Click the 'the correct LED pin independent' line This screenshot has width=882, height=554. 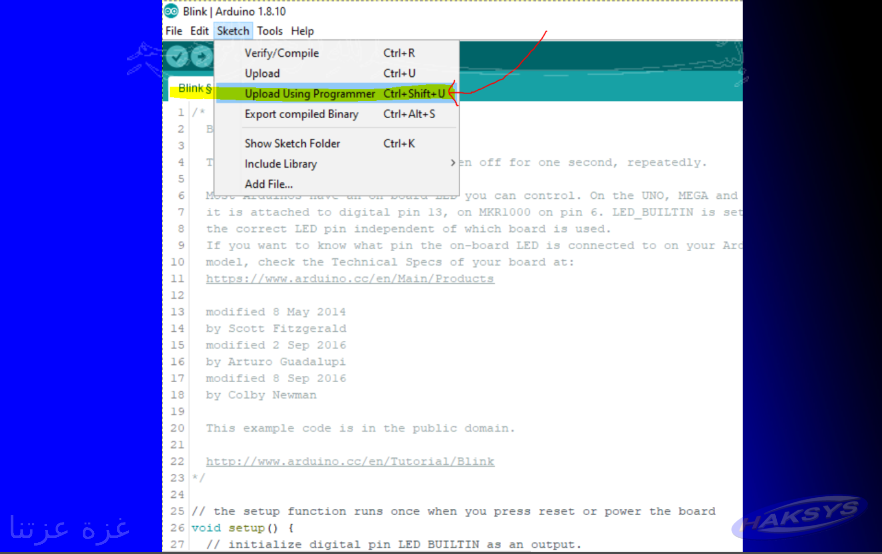coord(408,229)
